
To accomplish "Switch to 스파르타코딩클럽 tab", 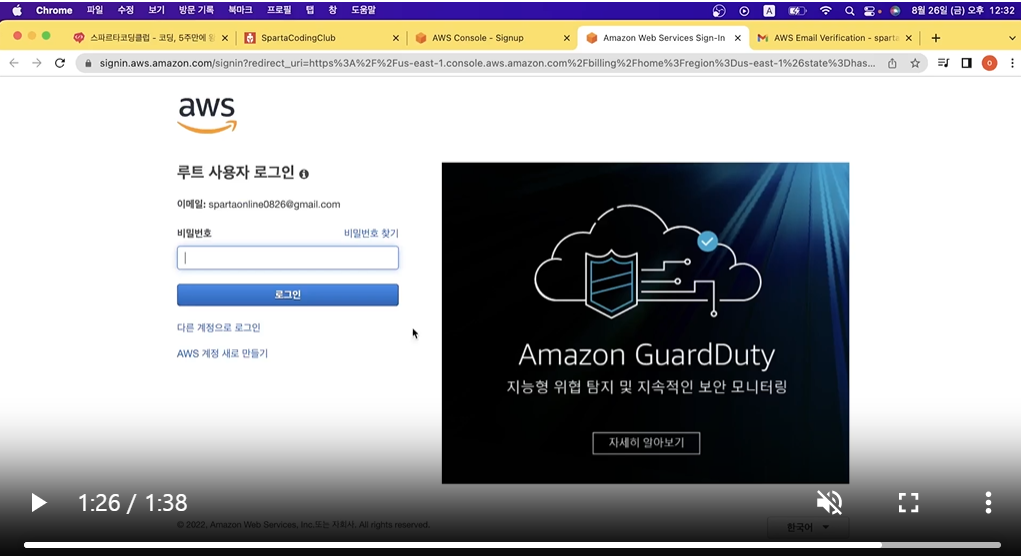I will pyautogui.click(x=150, y=38).
